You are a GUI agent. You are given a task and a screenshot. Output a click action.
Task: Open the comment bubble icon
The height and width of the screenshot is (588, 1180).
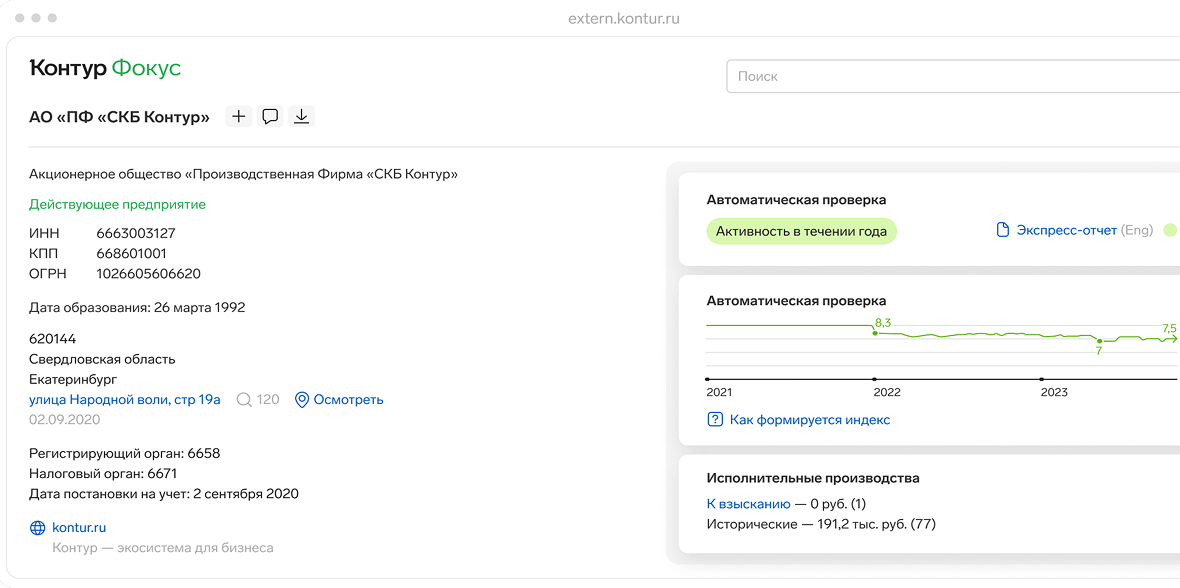click(x=270, y=117)
